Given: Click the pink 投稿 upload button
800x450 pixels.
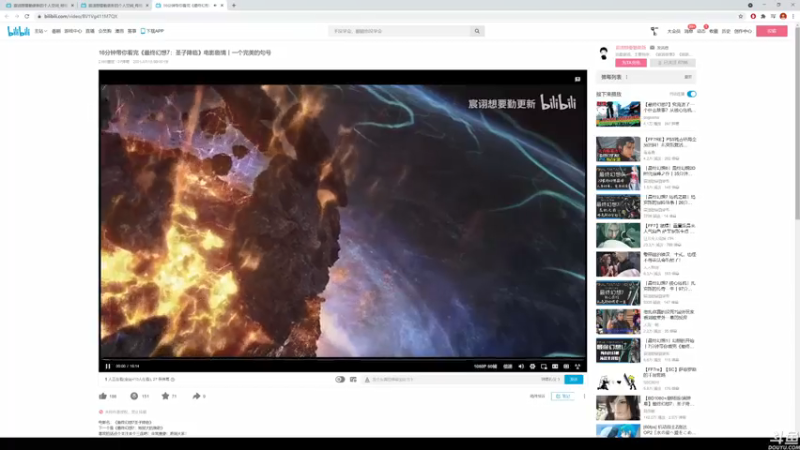Looking at the screenshot, I should tap(771, 31).
